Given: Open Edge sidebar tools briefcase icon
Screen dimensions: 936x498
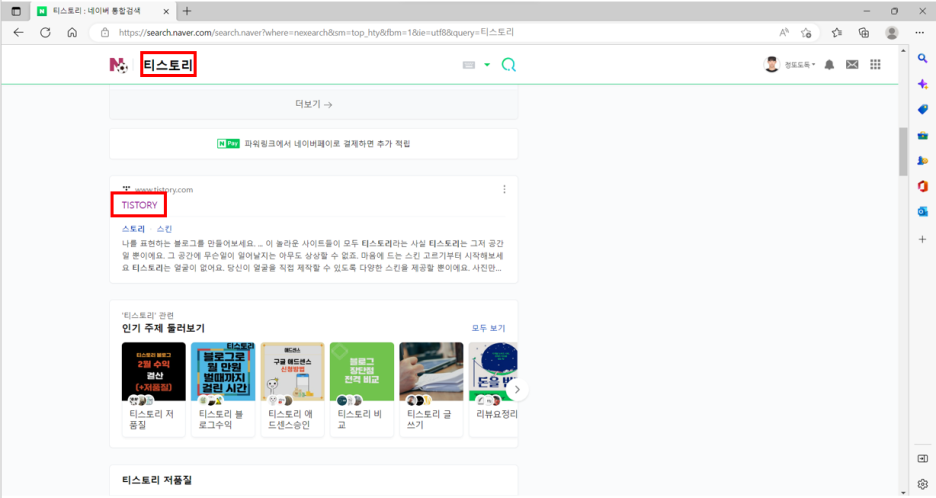Looking at the screenshot, I should click(923, 135).
